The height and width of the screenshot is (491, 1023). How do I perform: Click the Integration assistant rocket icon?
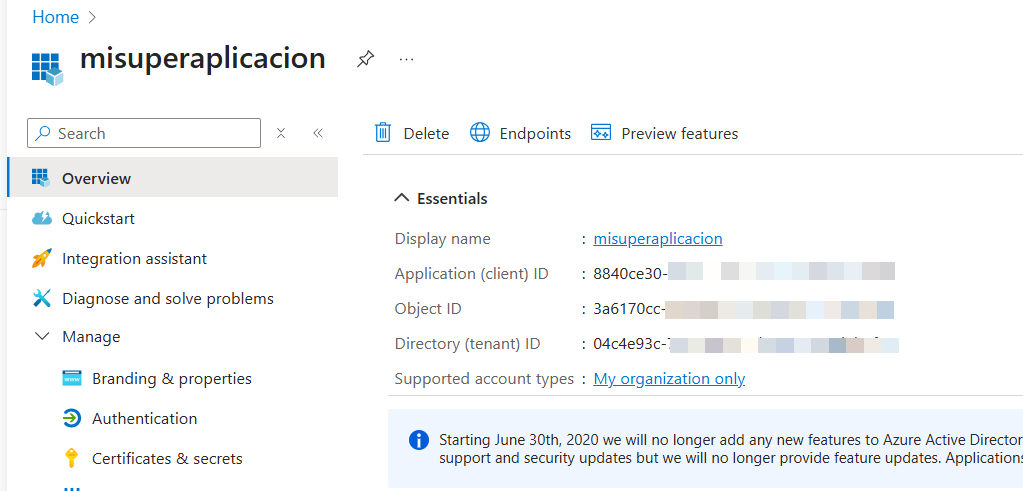pos(41,259)
